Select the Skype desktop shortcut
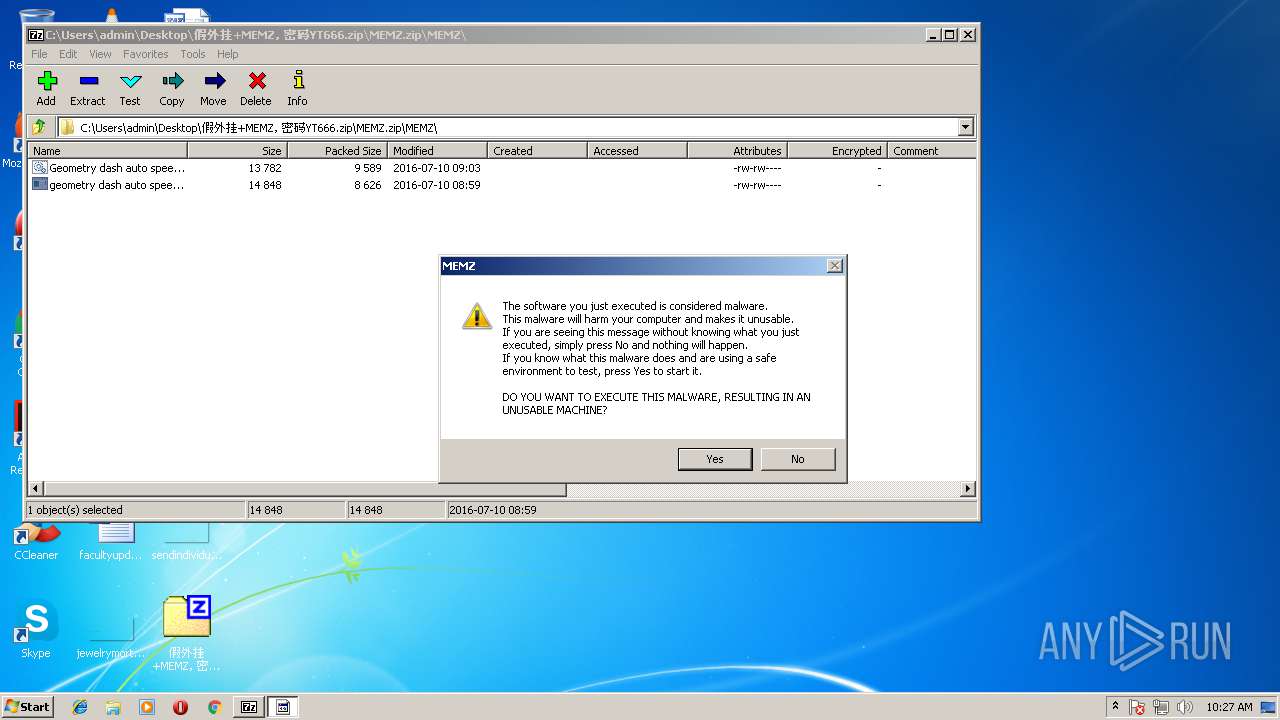This screenshot has height=720, width=1280. (x=36, y=630)
